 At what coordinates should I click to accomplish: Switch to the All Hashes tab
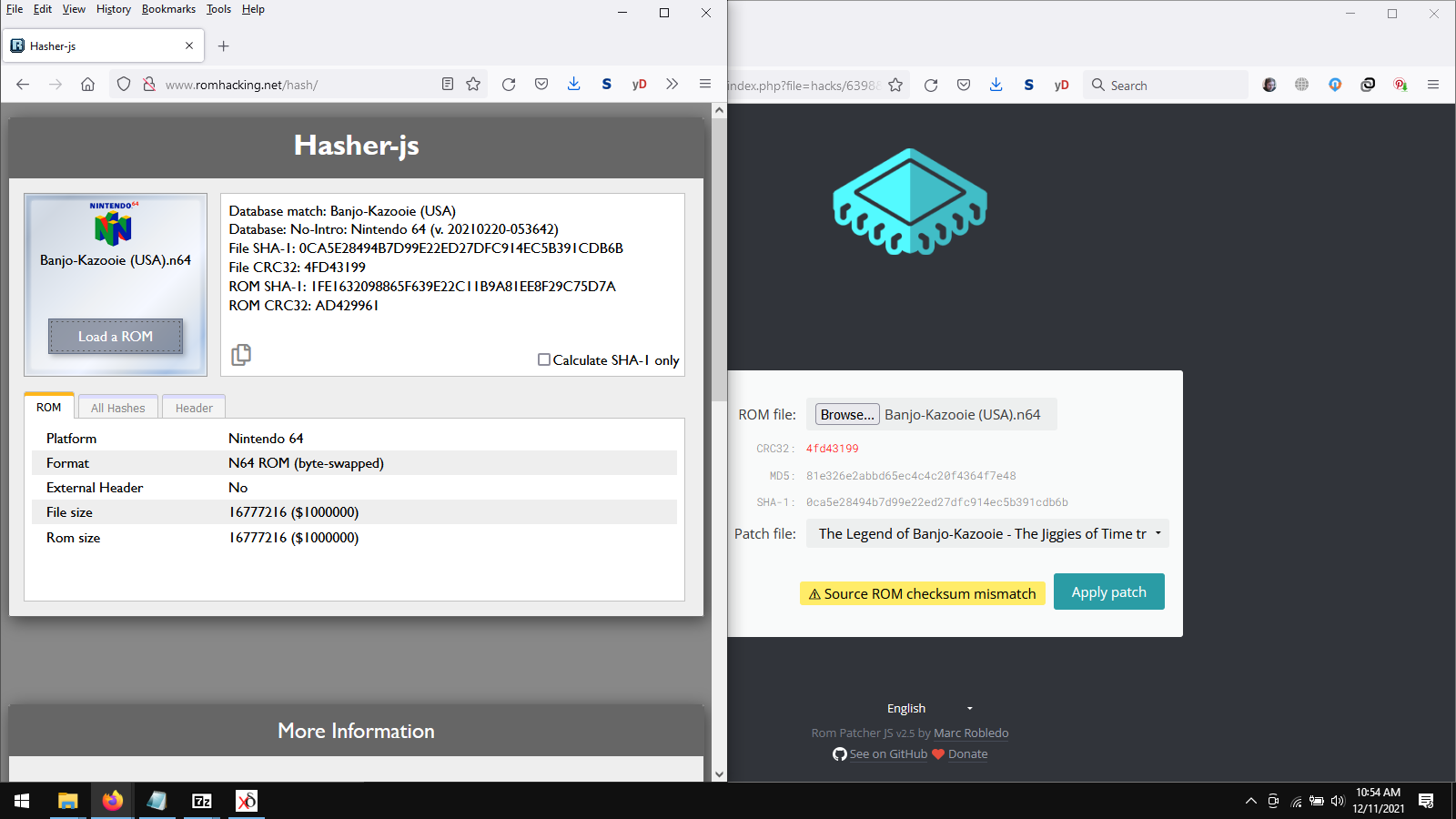tap(118, 408)
